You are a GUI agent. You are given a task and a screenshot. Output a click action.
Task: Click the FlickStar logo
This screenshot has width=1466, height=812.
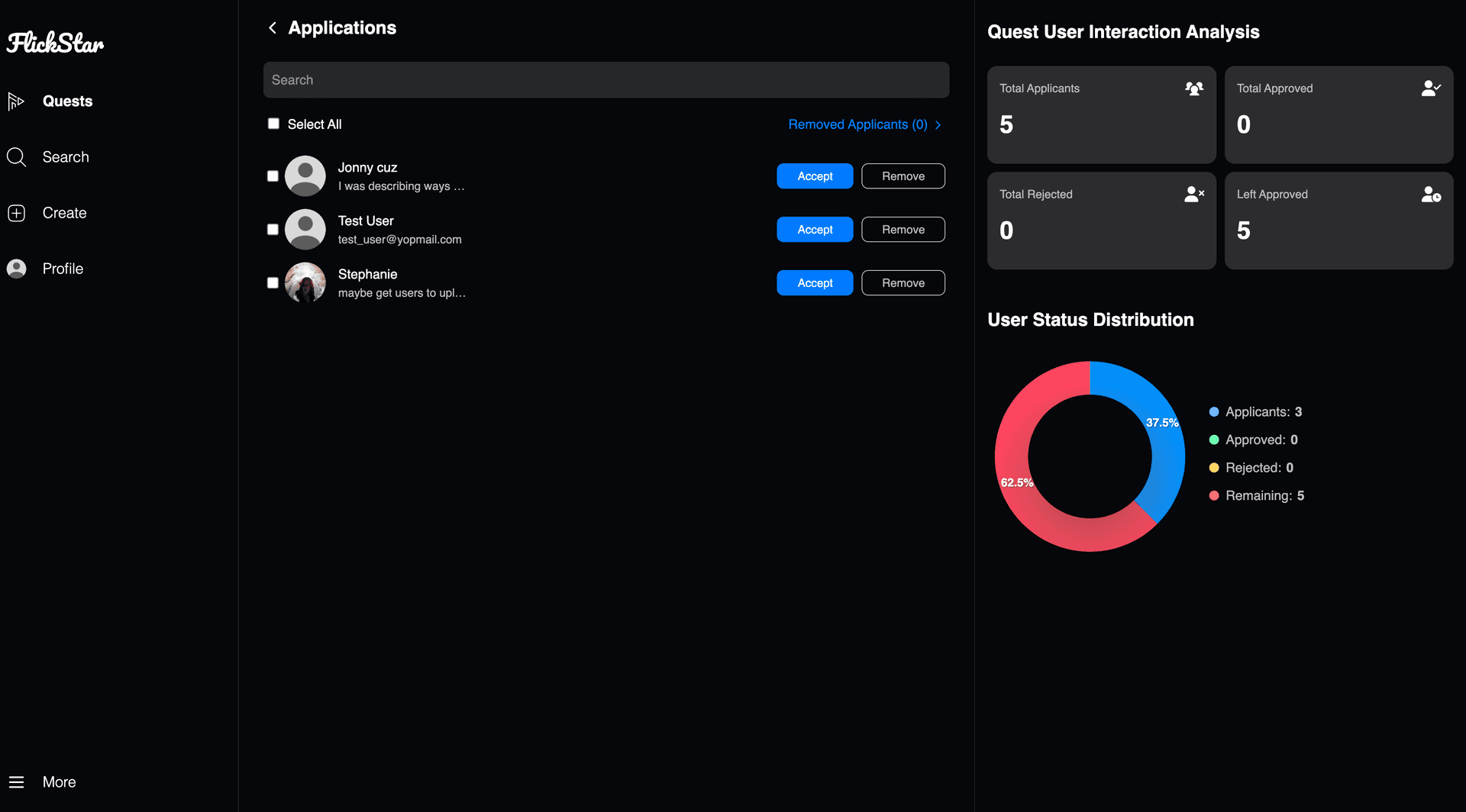point(55,43)
